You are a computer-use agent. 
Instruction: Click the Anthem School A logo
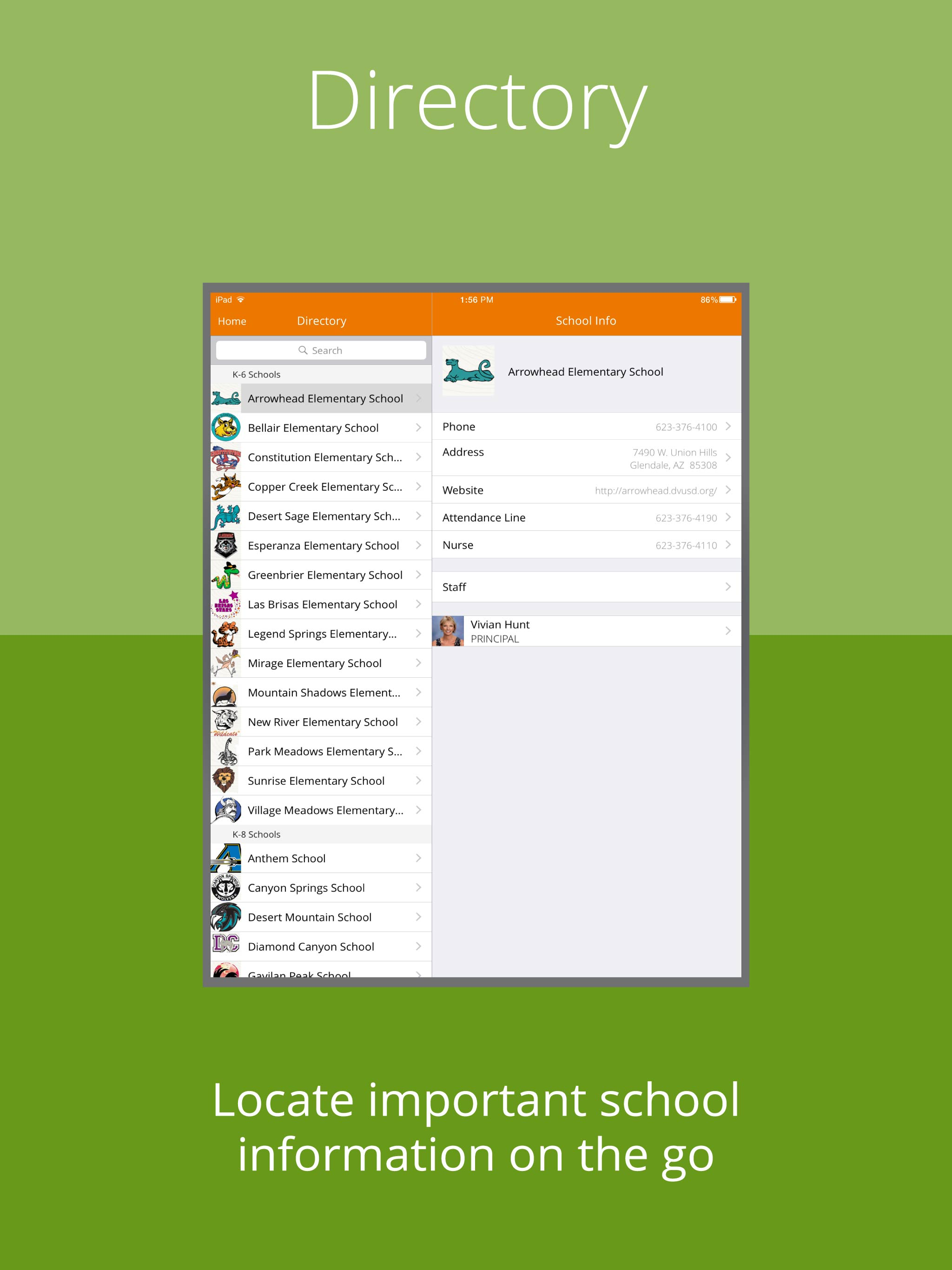pos(225,858)
